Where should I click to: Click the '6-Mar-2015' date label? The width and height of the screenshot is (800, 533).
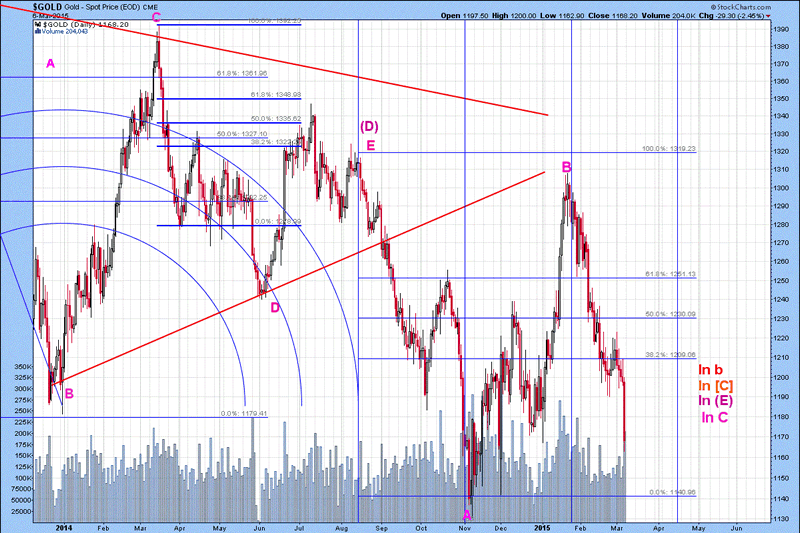(x=51, y=16)
